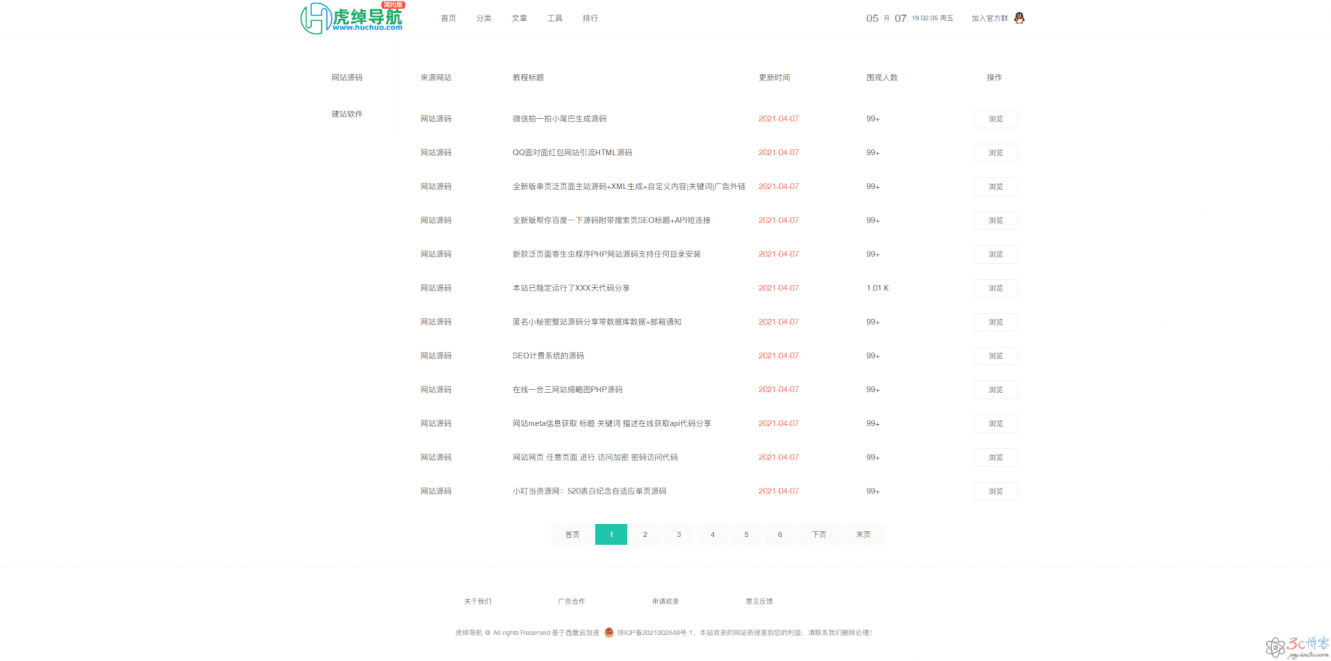
Task: Go to page 6 in pagination
Action: click(780, 535)
